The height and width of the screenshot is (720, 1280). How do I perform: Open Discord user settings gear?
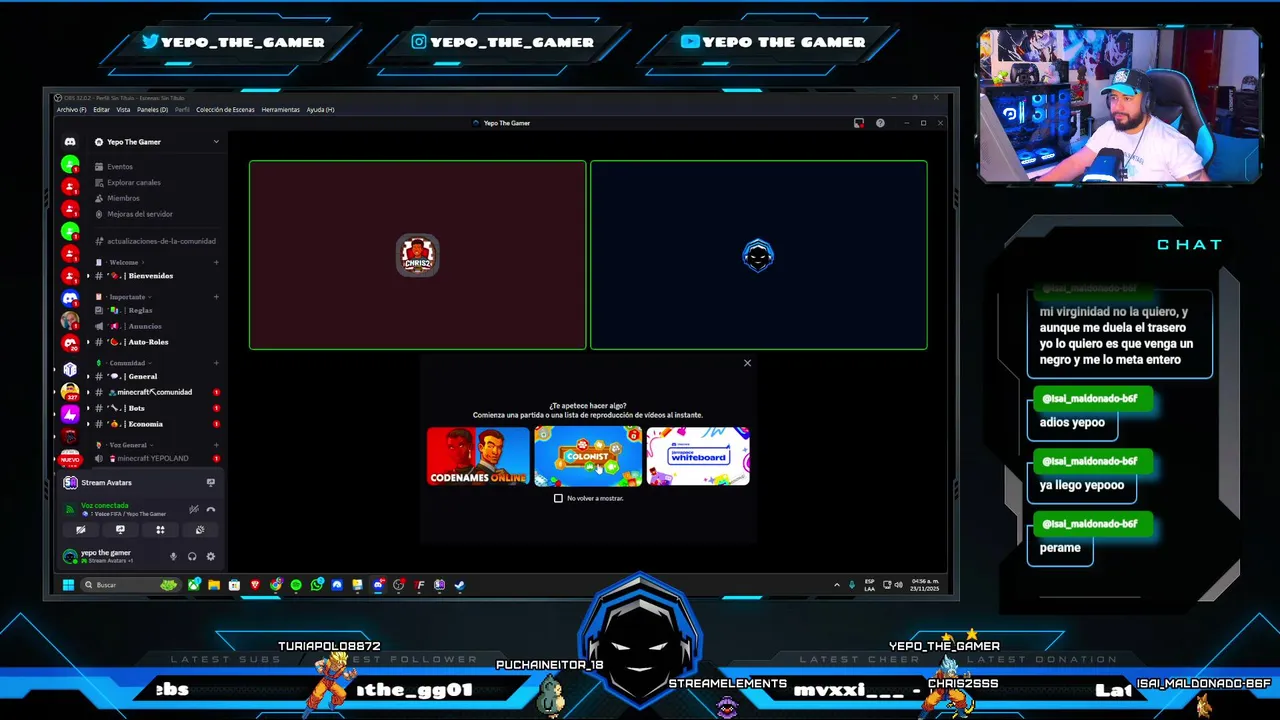click(x=210, y=556)
